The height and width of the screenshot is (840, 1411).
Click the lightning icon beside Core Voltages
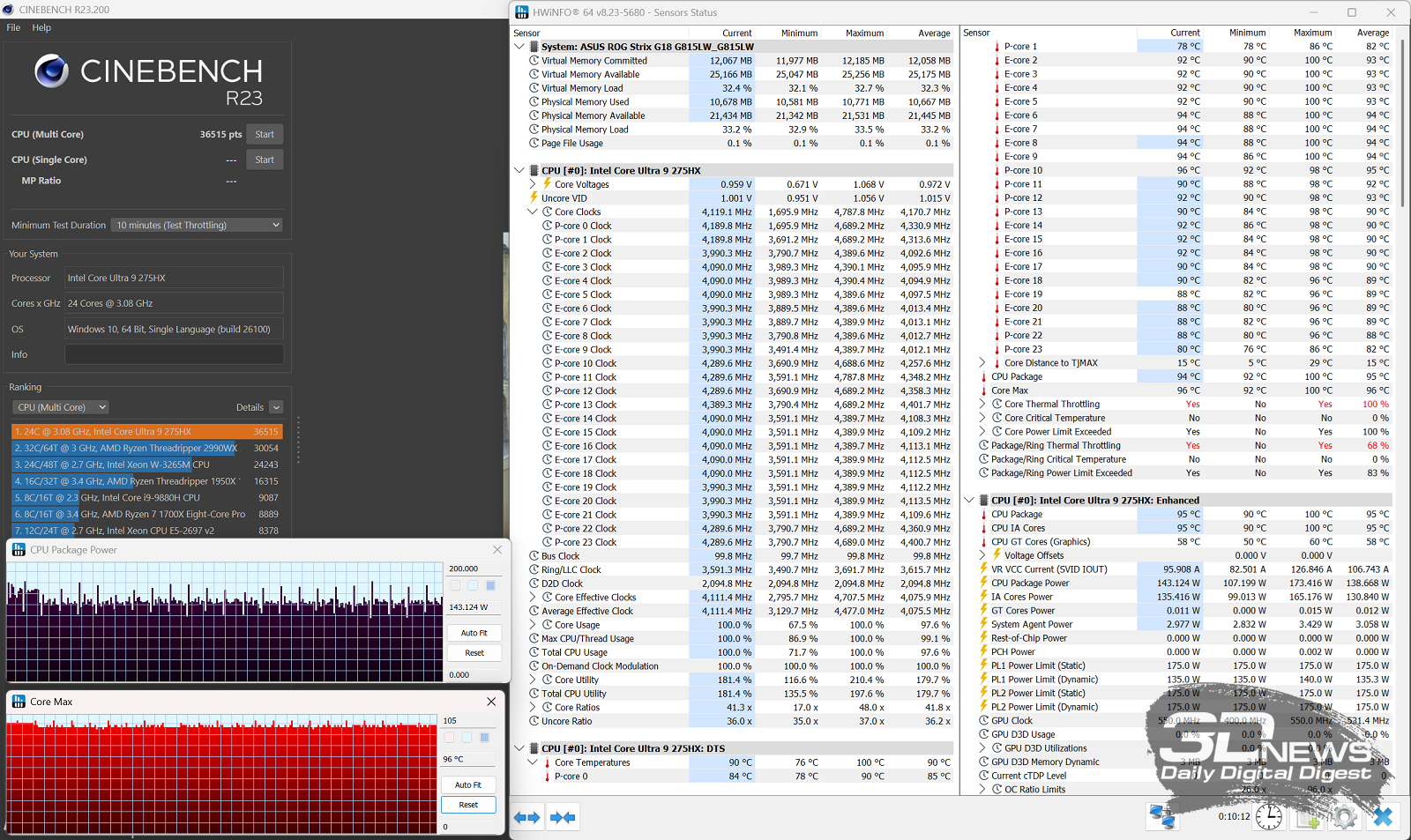tap(547, 184)
